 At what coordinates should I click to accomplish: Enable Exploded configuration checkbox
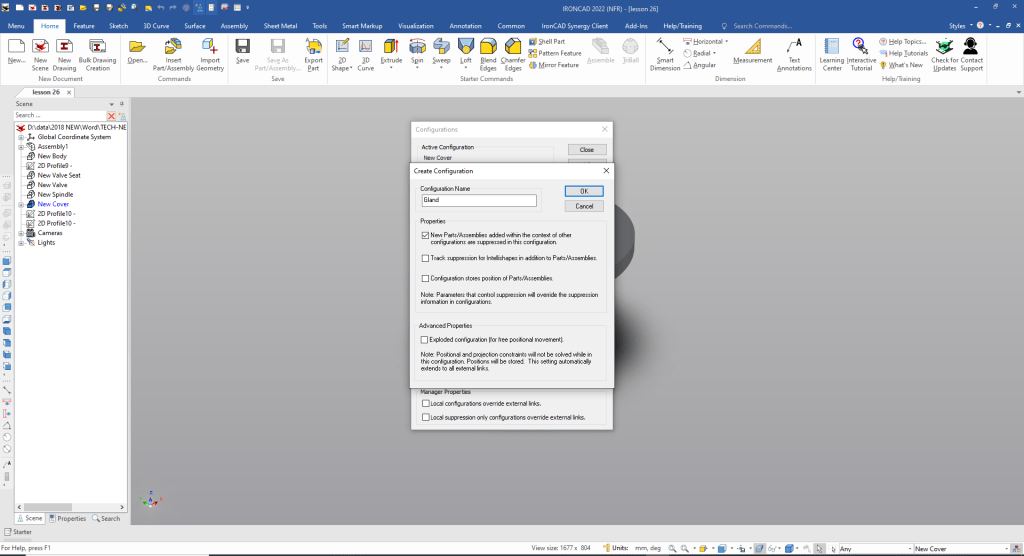tap(425, 340)
